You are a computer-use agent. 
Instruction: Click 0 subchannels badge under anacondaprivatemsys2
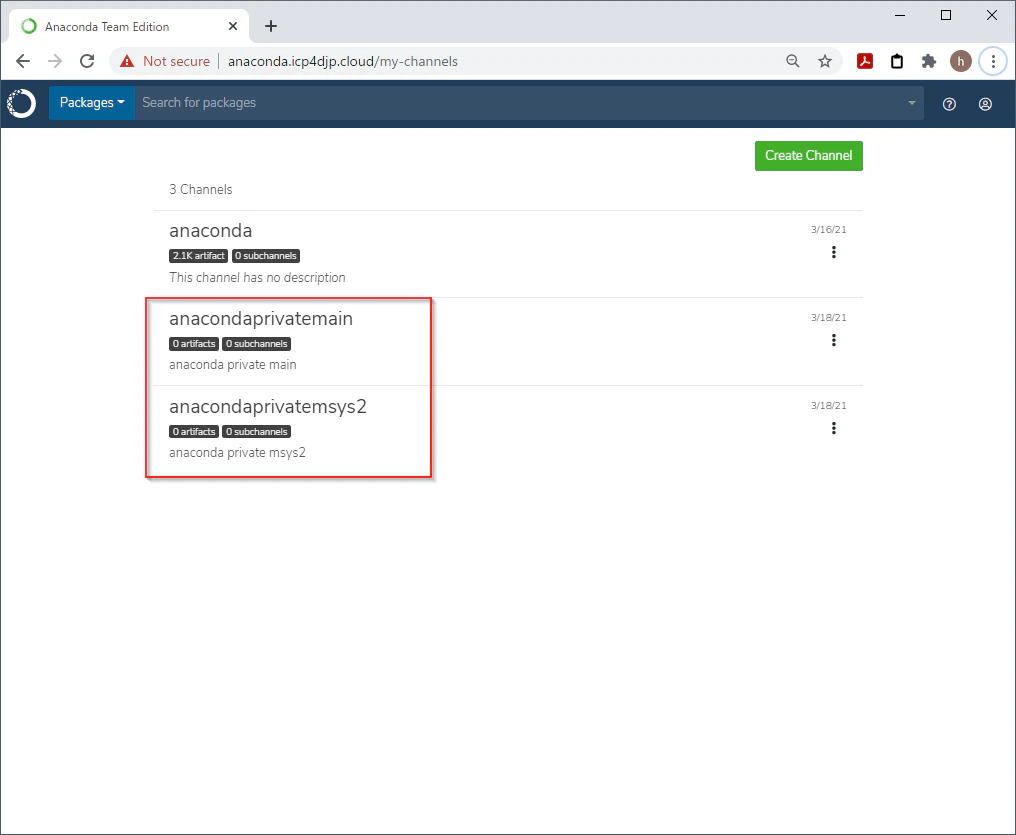point(257,432)
